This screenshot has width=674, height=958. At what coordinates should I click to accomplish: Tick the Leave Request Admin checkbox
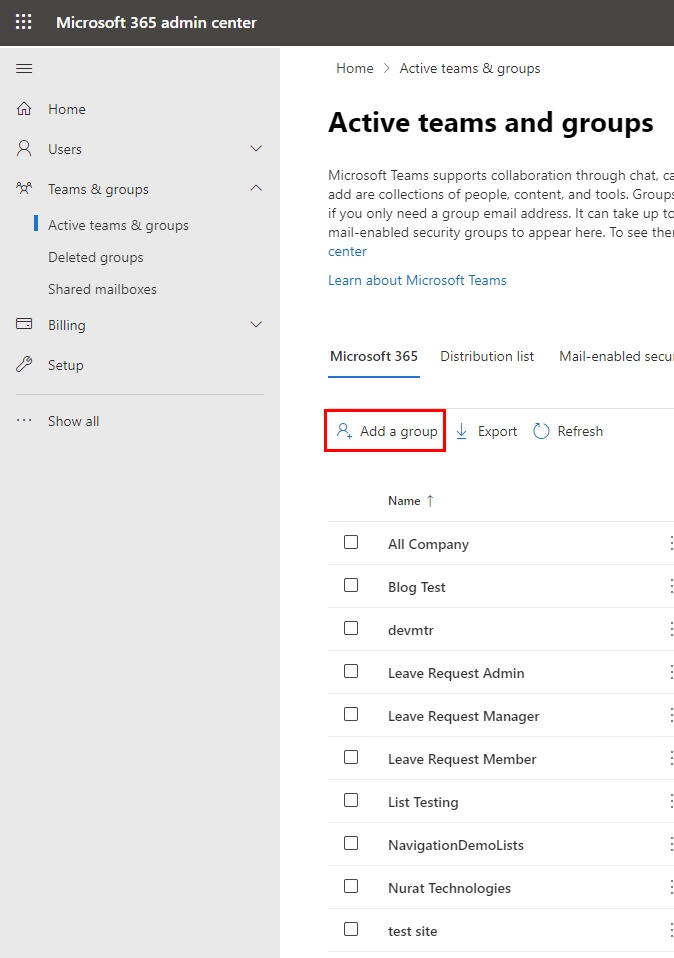coord(351,671)
